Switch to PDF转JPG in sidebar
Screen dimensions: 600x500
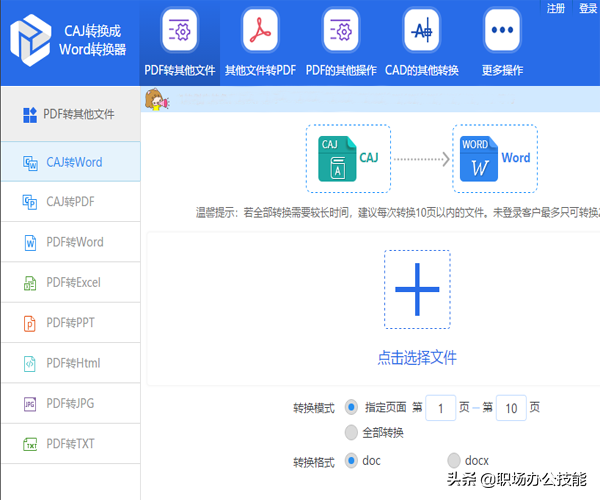tap(71, 404)
